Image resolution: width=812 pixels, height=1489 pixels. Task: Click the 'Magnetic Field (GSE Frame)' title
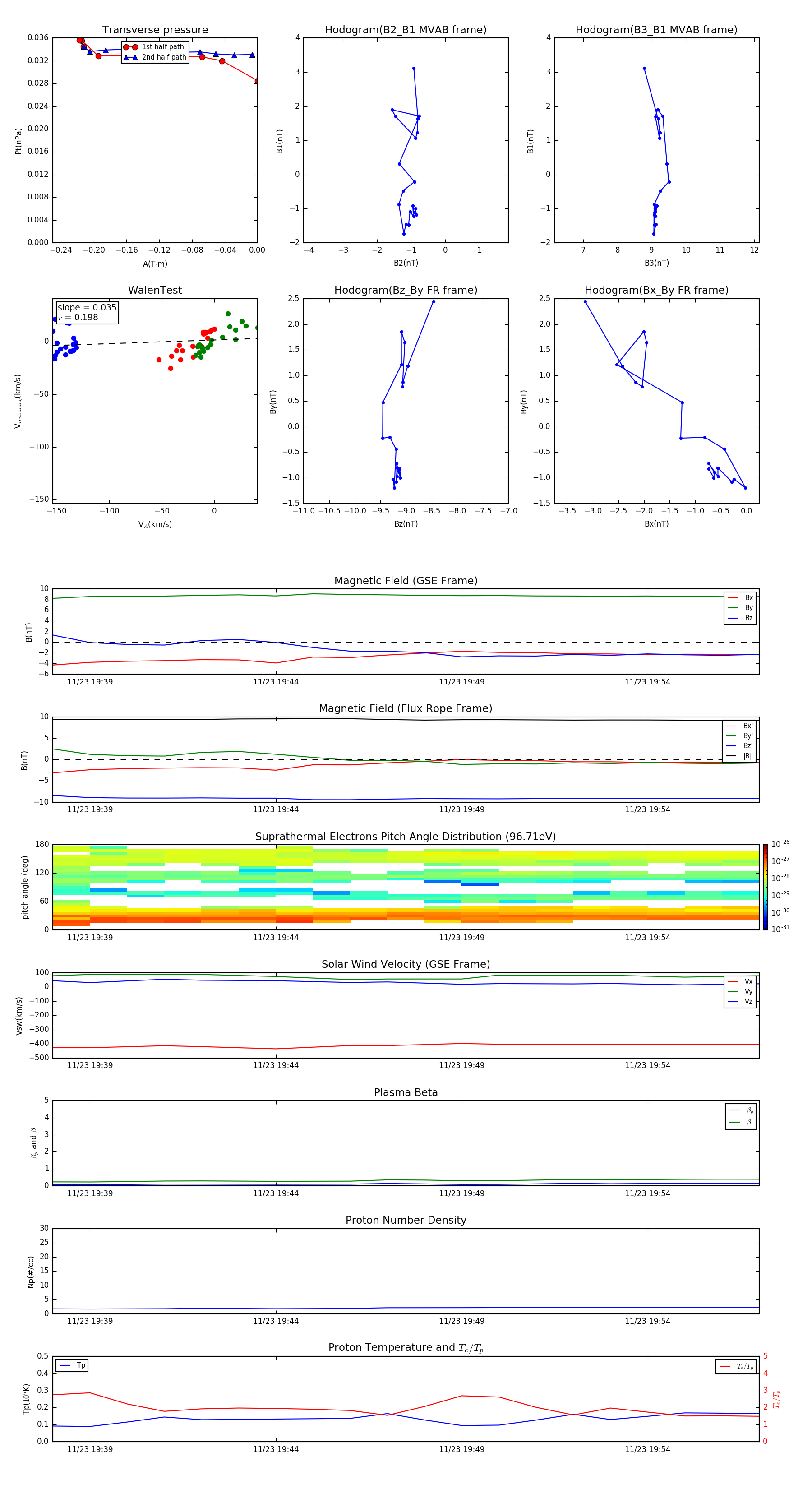coord(406,581)
